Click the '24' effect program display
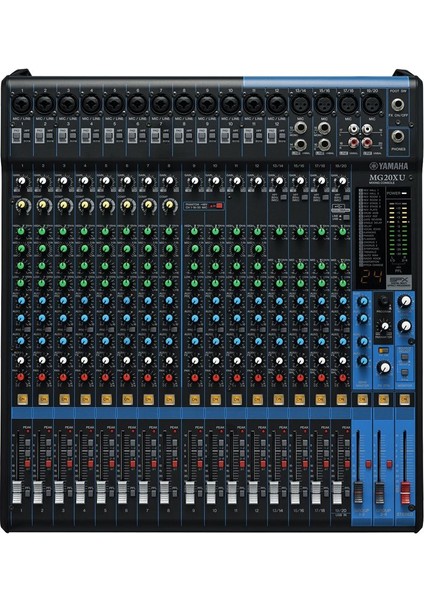 tap(371, 276)
